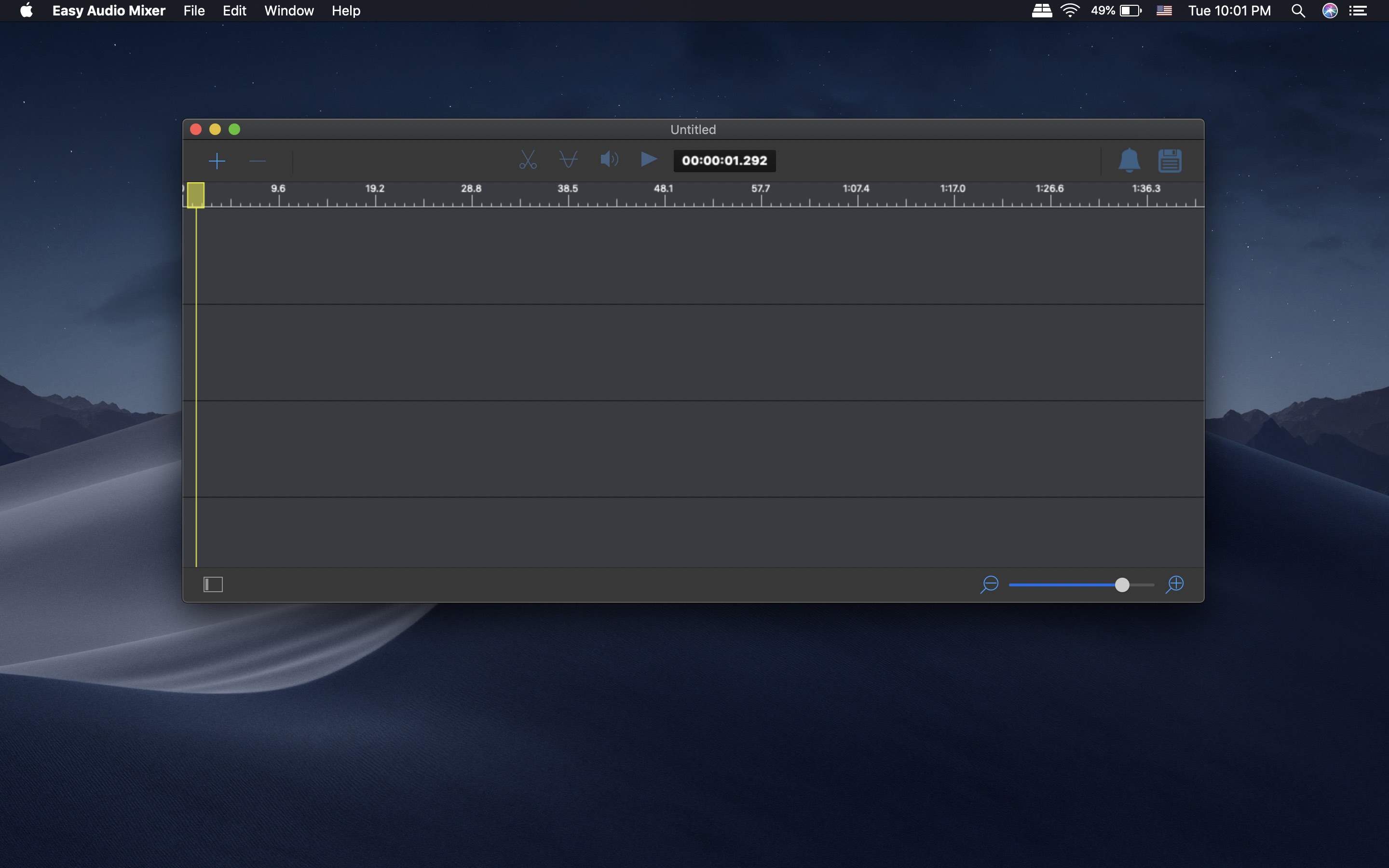The height and width of the screenshot is (868, 1389).
Task: Click the stacked drives icon in menu bar
Action: click(x=1042, y=10)
